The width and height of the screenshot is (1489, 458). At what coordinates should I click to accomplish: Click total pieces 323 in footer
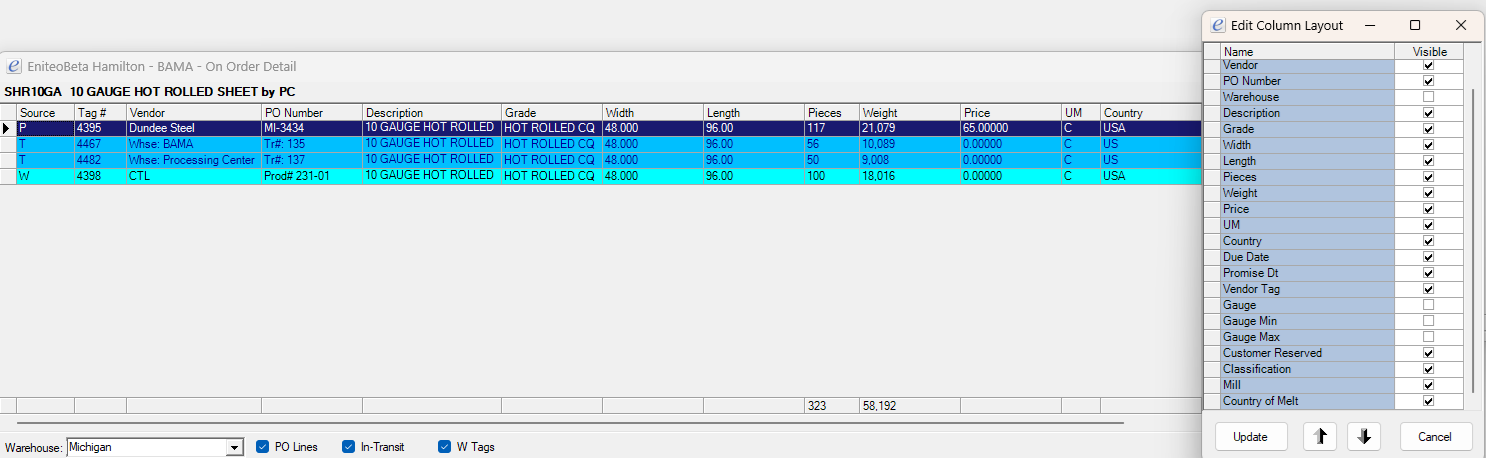coord(832,405)
